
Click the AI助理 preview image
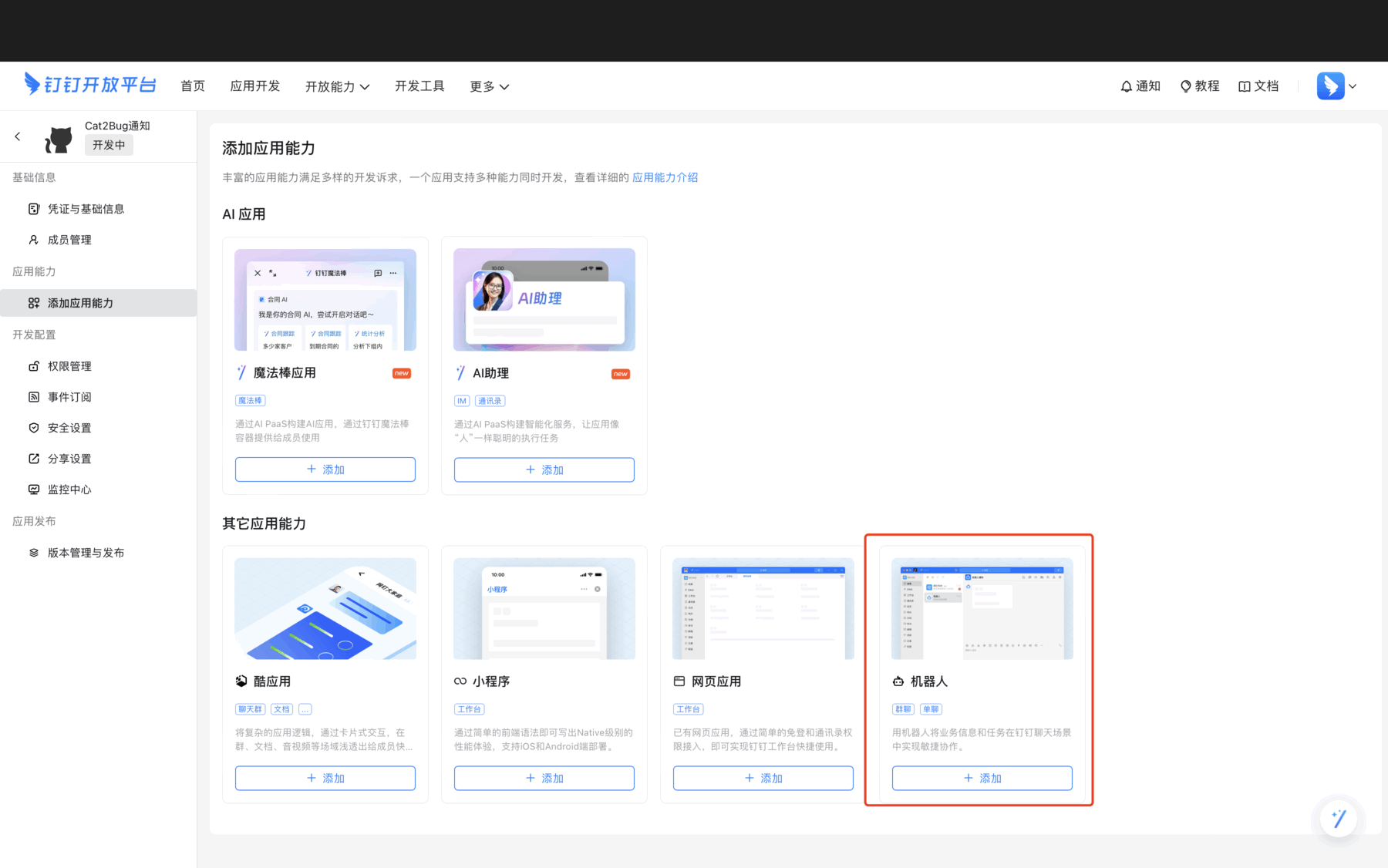point(544,300)
